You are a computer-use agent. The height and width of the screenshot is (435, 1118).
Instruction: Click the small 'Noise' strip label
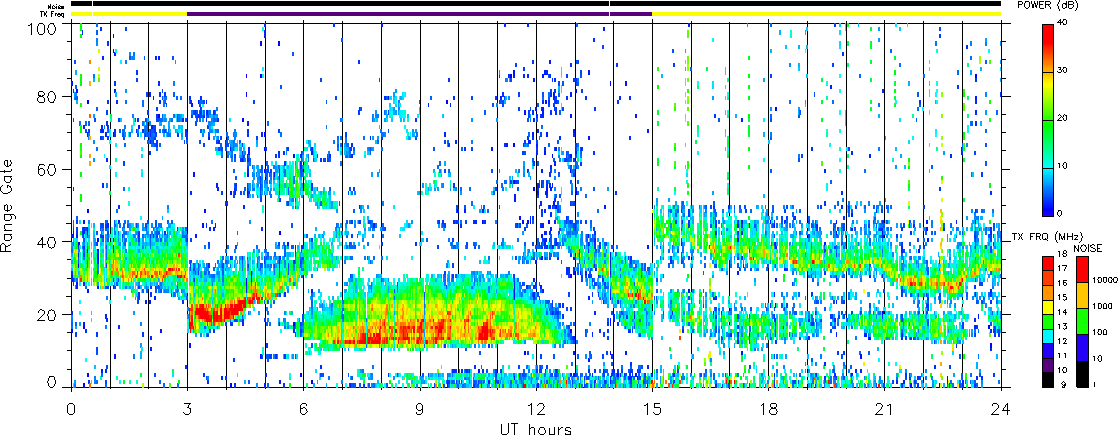[58, 5]
